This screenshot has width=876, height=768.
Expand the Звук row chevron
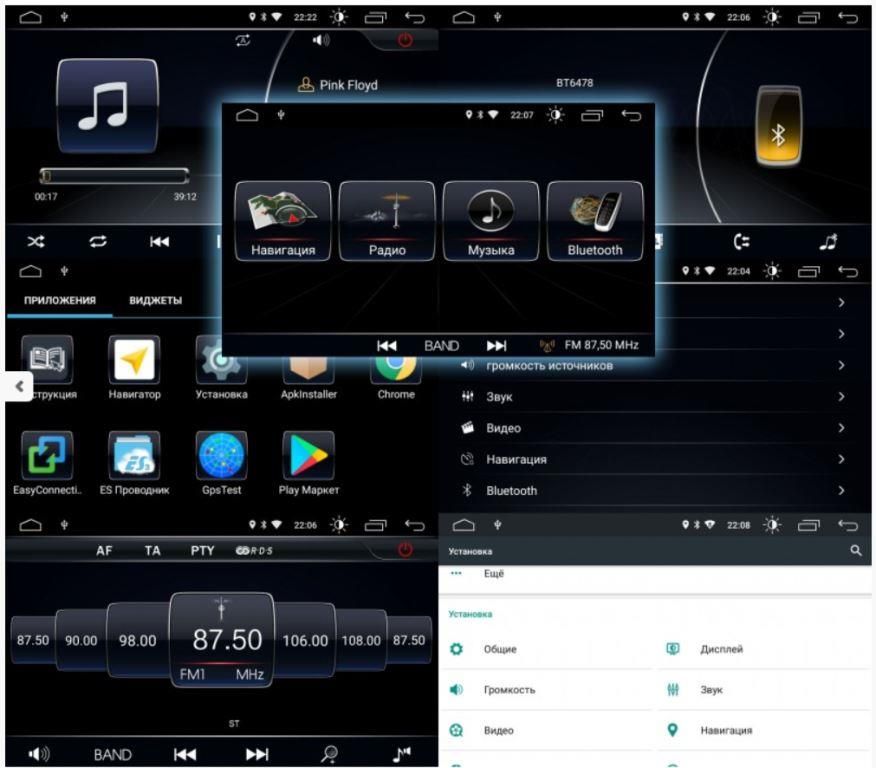[x=841, y=397]
